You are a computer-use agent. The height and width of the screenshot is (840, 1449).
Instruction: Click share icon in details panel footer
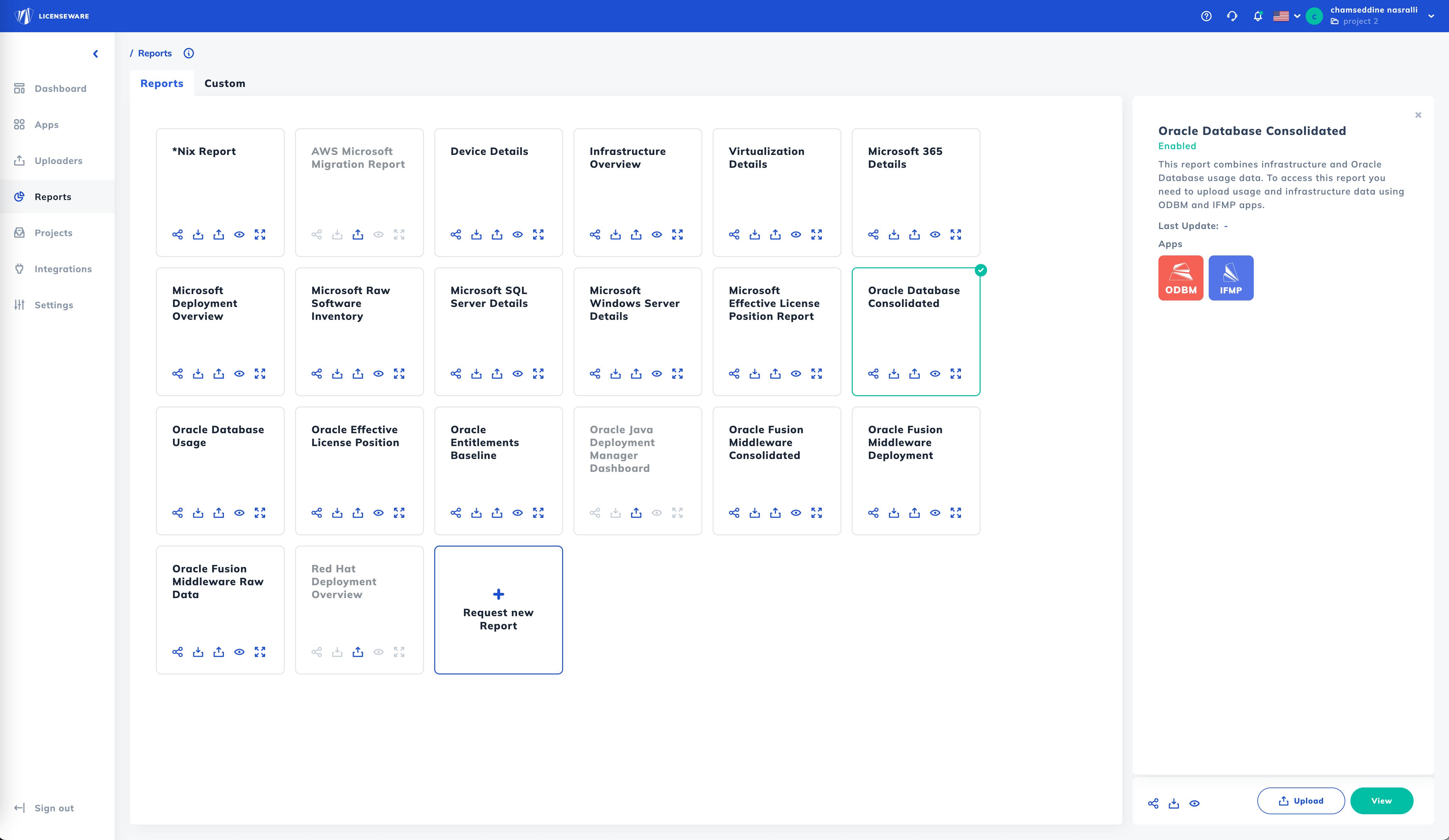1154,804
